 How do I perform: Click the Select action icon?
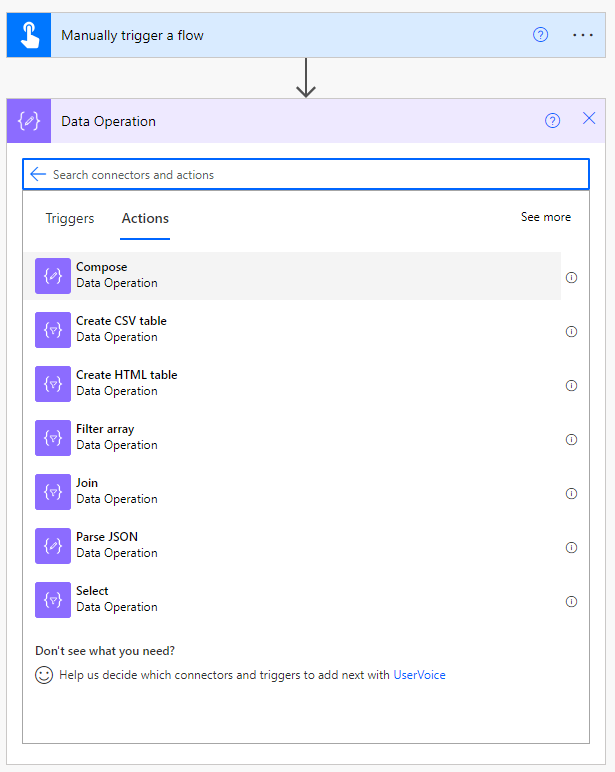pos(53,600)
